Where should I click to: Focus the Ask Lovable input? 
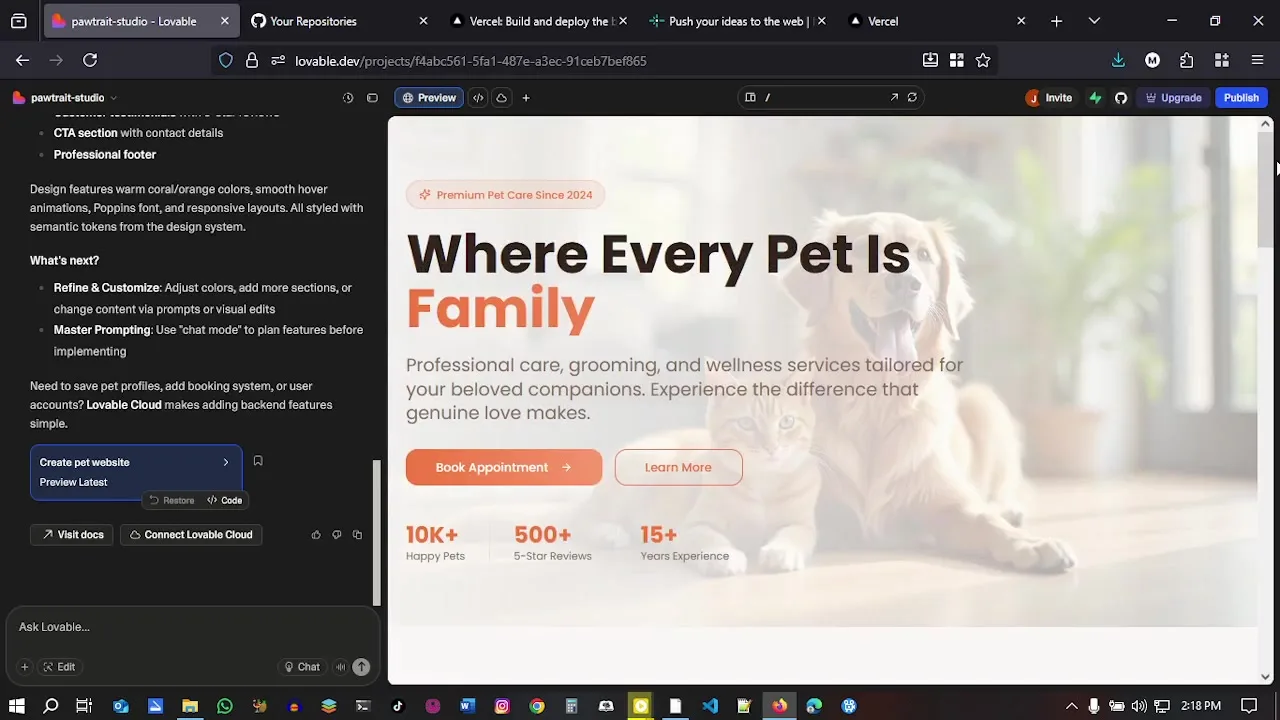(190, 627)
